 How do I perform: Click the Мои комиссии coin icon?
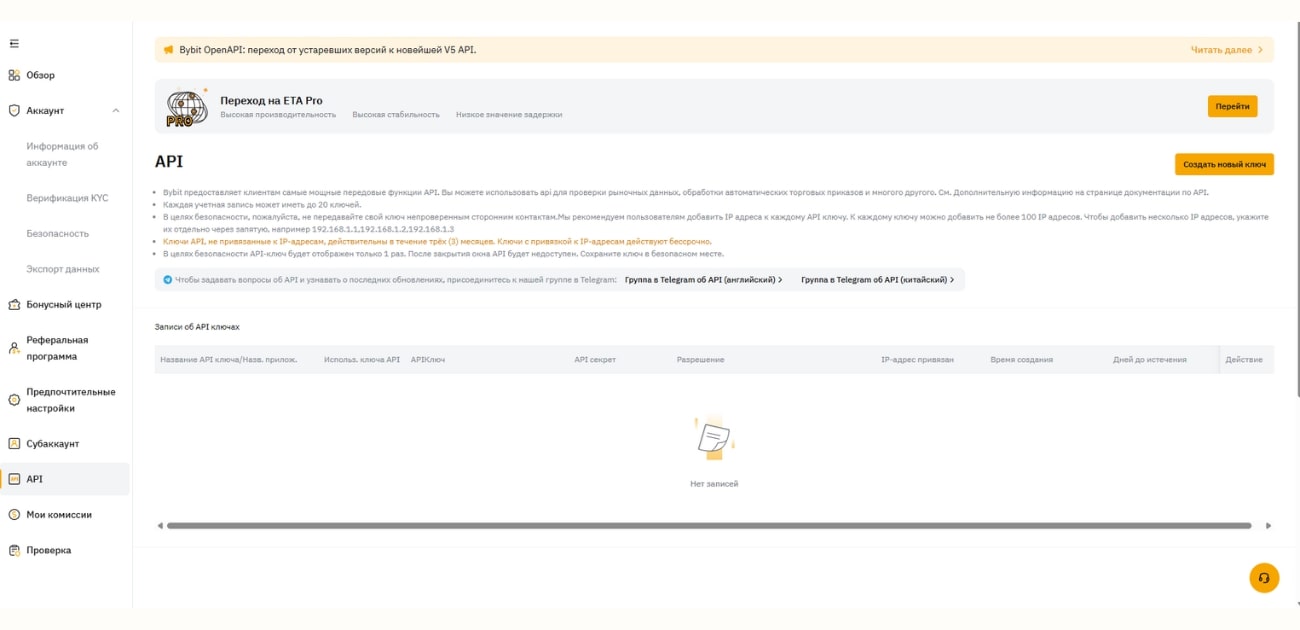[14, 514]
